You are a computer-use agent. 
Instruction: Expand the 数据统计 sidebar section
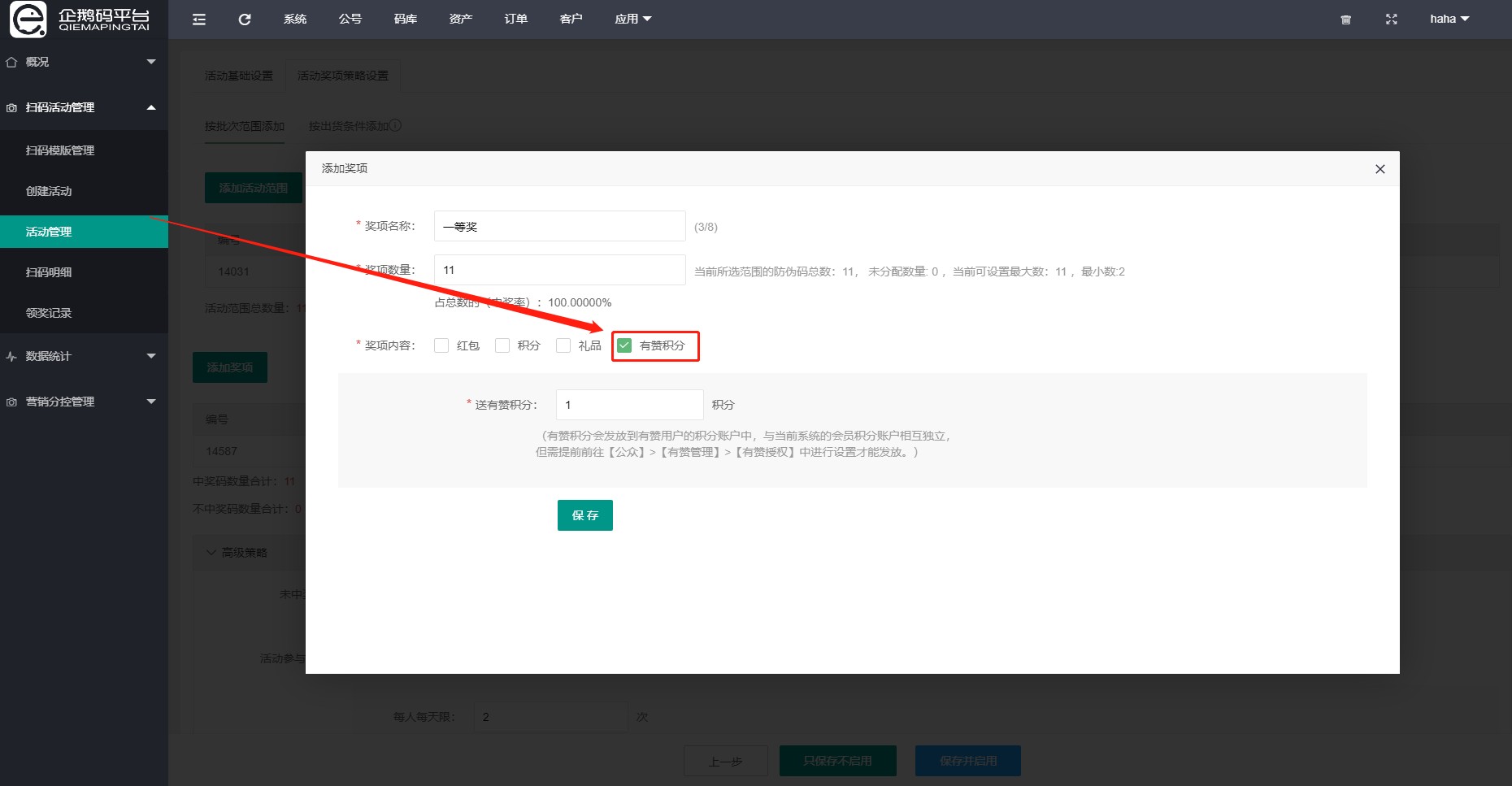151,356
